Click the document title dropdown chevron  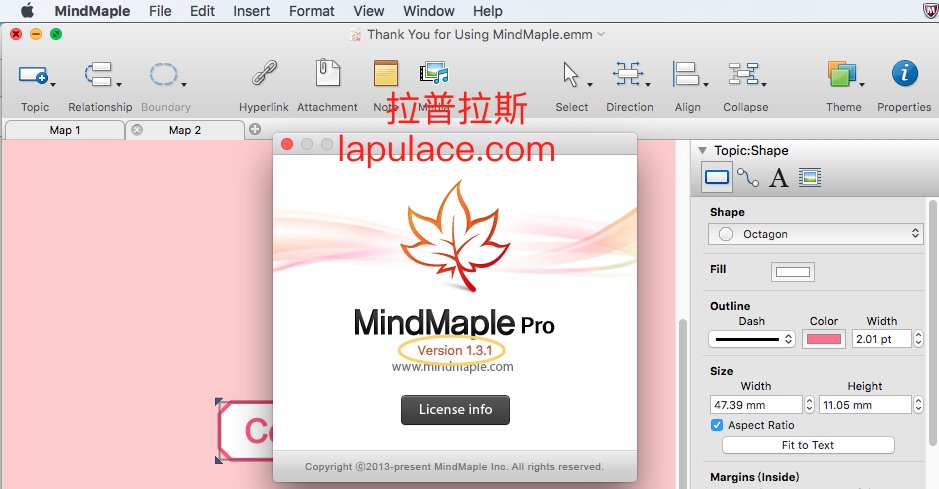click(x=601, y=34)
